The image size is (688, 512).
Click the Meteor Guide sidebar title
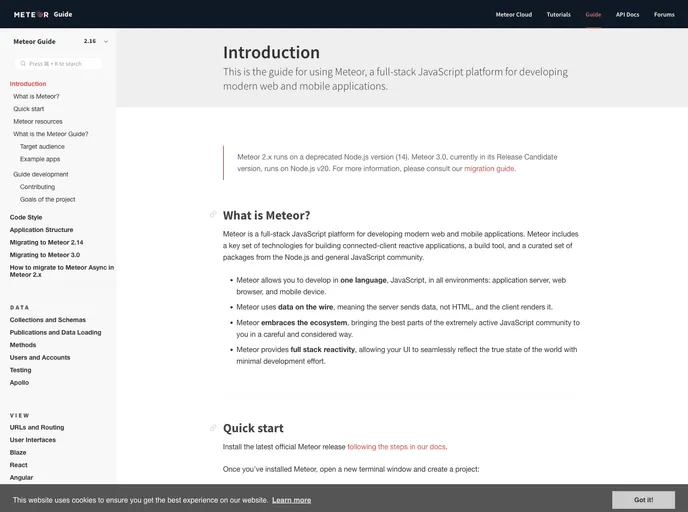coord(34,42)
